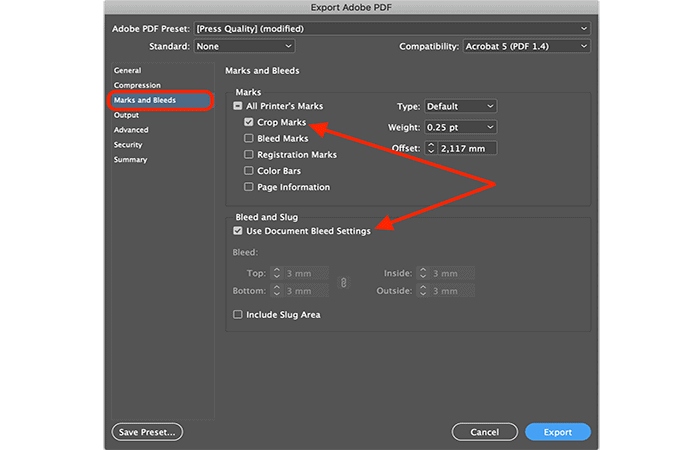Select the Security section
This screenshot has width=700, height=450.
coord(128,145)
